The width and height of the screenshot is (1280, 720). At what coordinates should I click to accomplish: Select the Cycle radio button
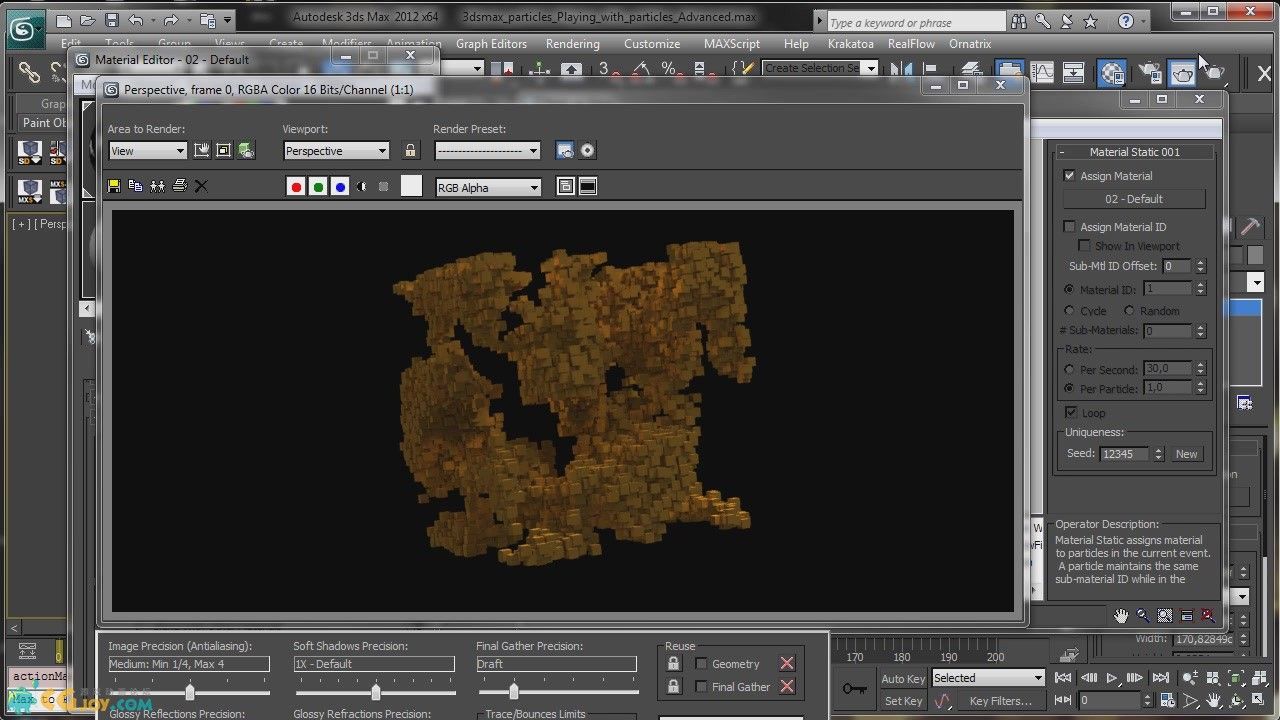(1069, 311)
